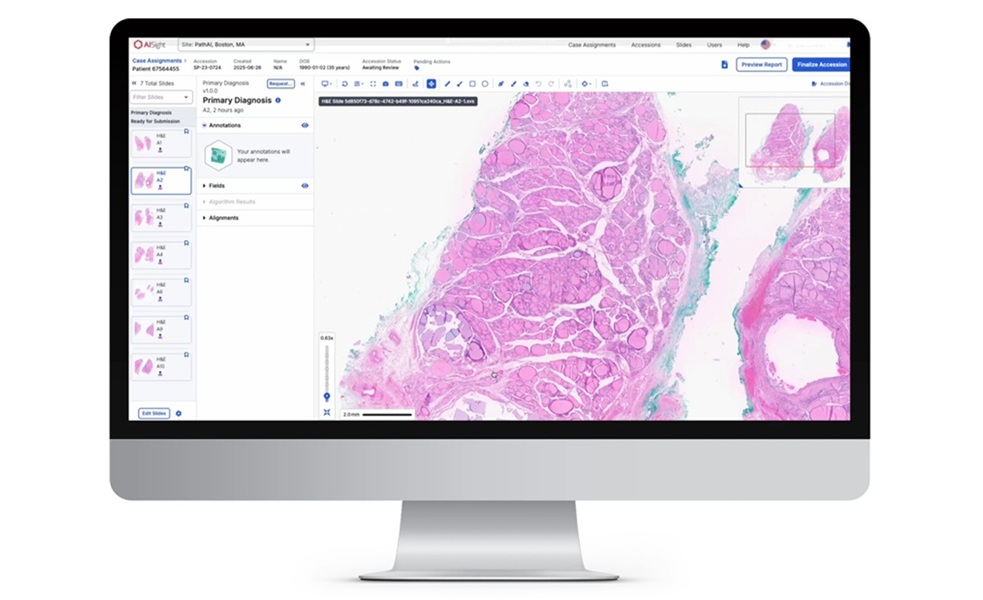
Task: Open Case Assignments in top navigation
Action: (591, 45)
